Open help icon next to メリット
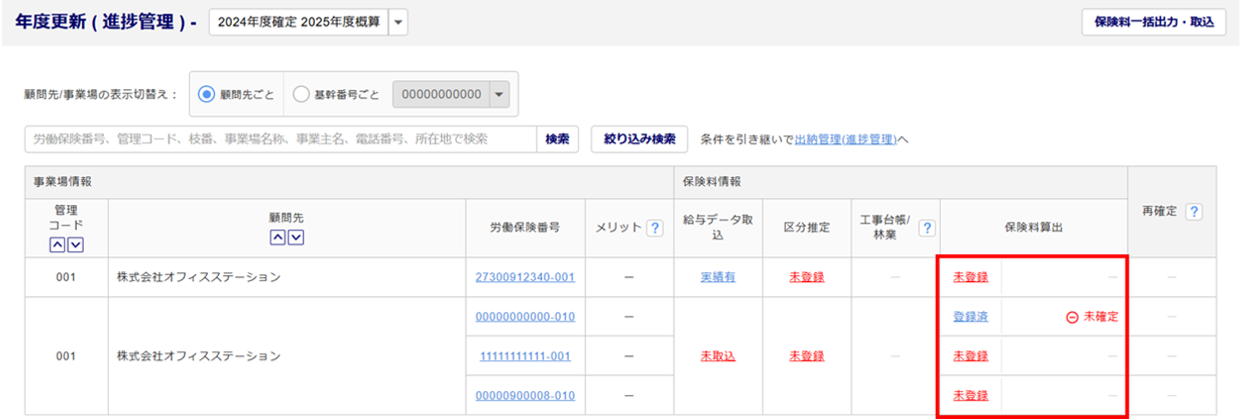1242x419 pixels. click(655, 228)
